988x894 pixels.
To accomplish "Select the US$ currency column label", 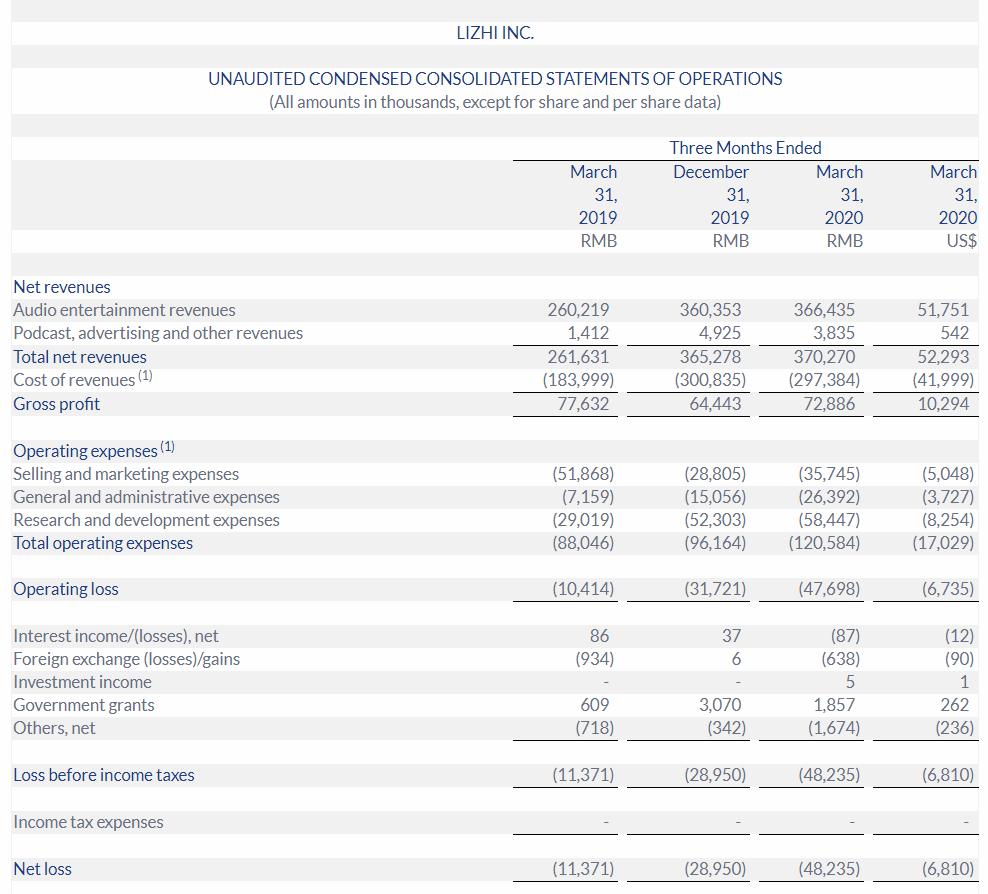I will pyautogui.click(x=962, y=241).
